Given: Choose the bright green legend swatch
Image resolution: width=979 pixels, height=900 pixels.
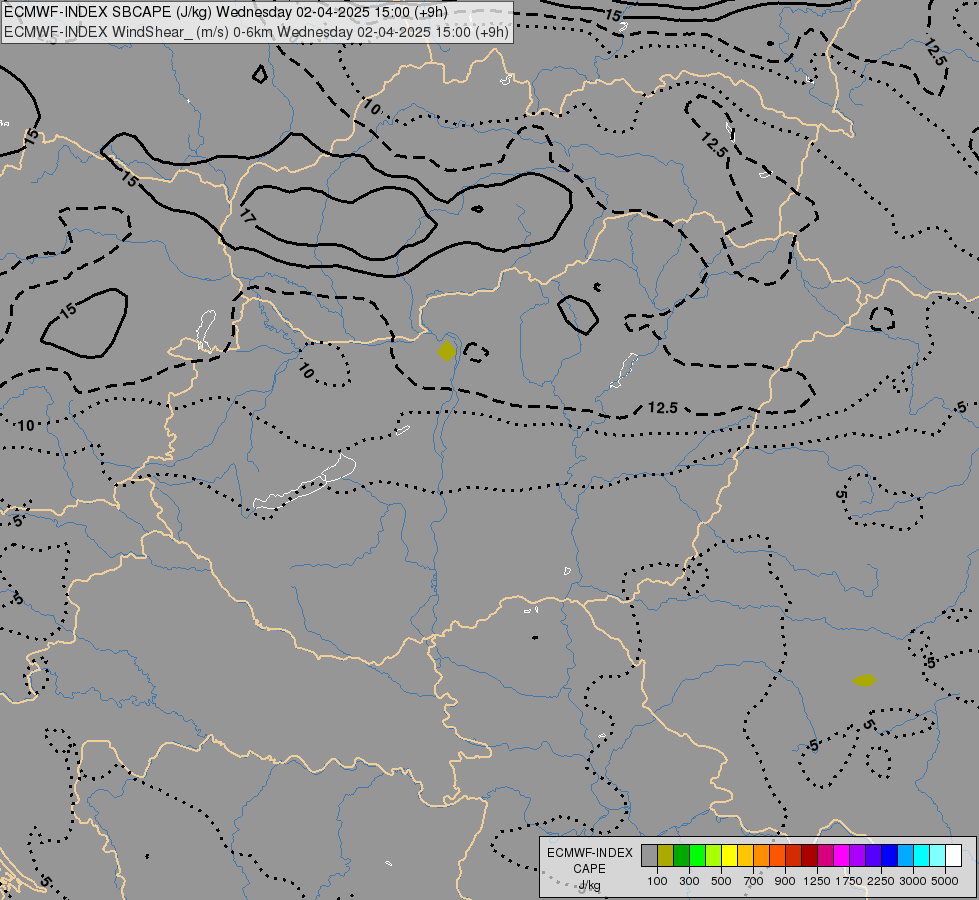Looking at the screenshot, I should 697,856.
